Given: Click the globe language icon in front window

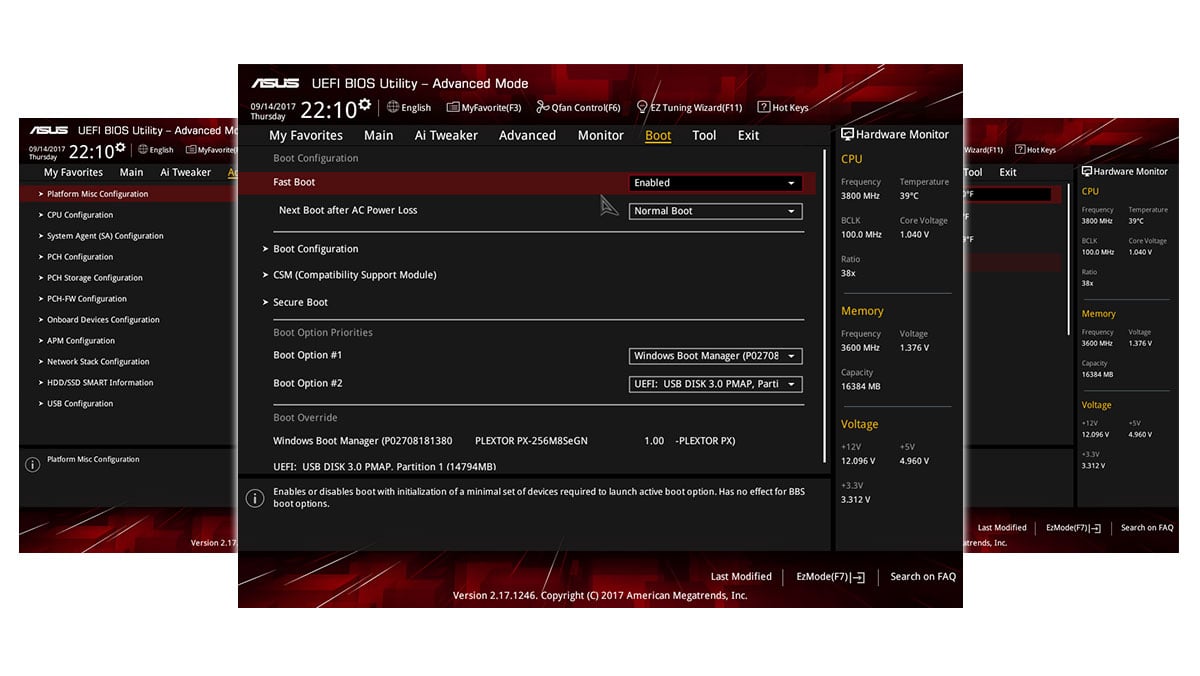Looking at the screenshot, I should [392, 107].
